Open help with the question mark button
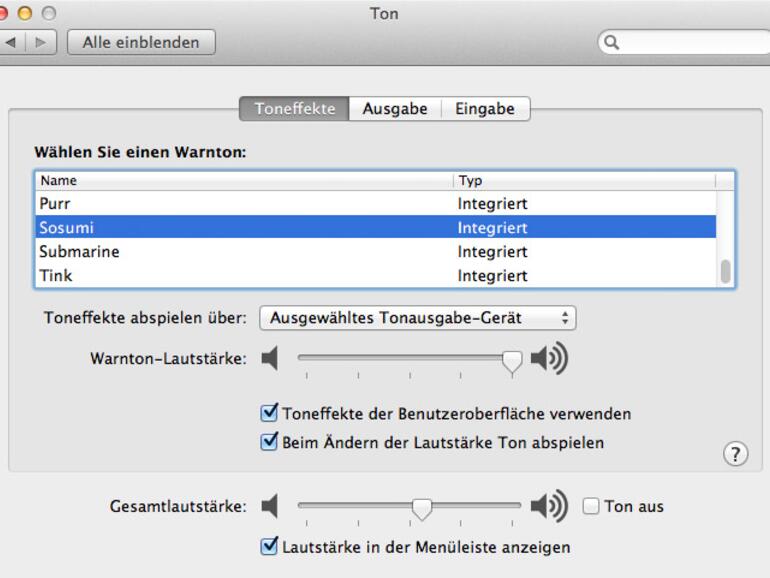Viewport: 770px width, 578px height. pos(735,454)
